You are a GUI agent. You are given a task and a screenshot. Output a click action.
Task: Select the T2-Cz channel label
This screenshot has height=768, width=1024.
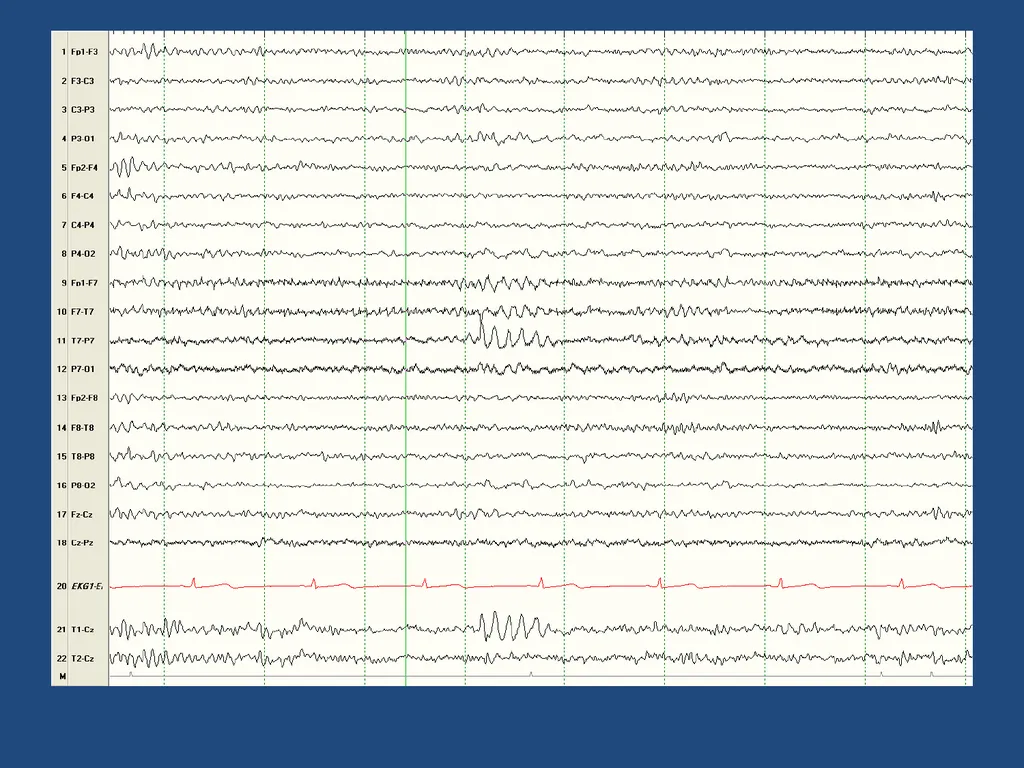click(82, 659)
